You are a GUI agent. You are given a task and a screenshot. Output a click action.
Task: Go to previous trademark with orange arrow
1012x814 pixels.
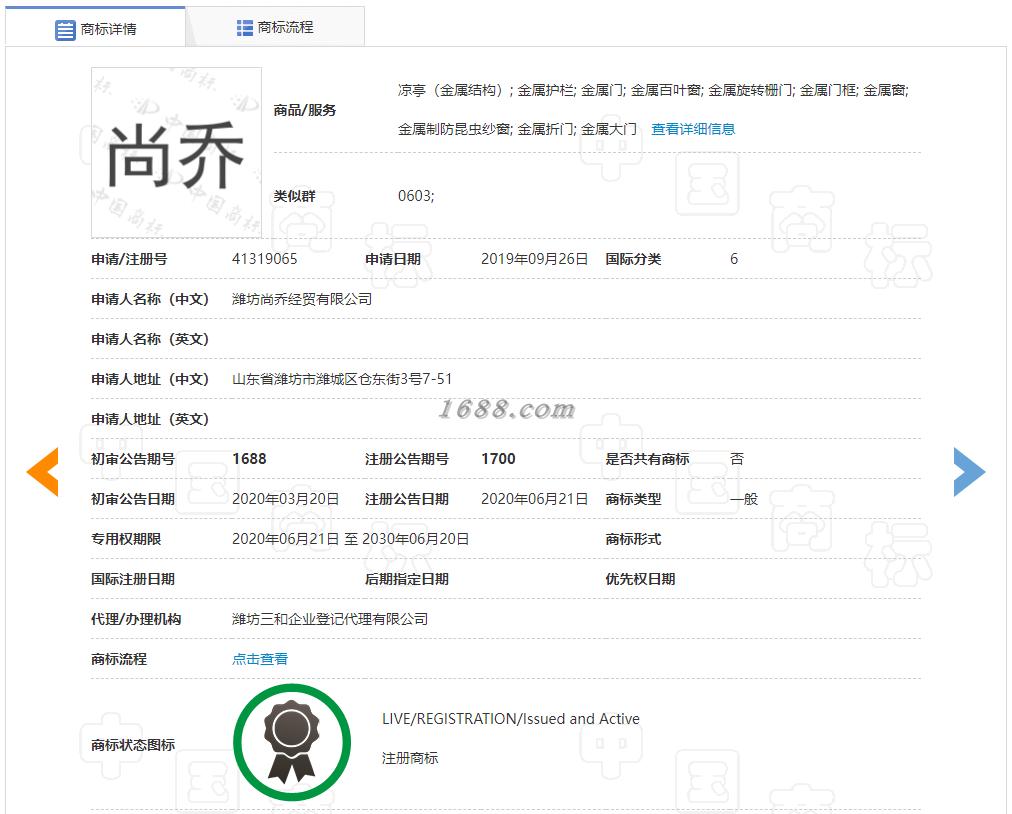click(43, 472)
